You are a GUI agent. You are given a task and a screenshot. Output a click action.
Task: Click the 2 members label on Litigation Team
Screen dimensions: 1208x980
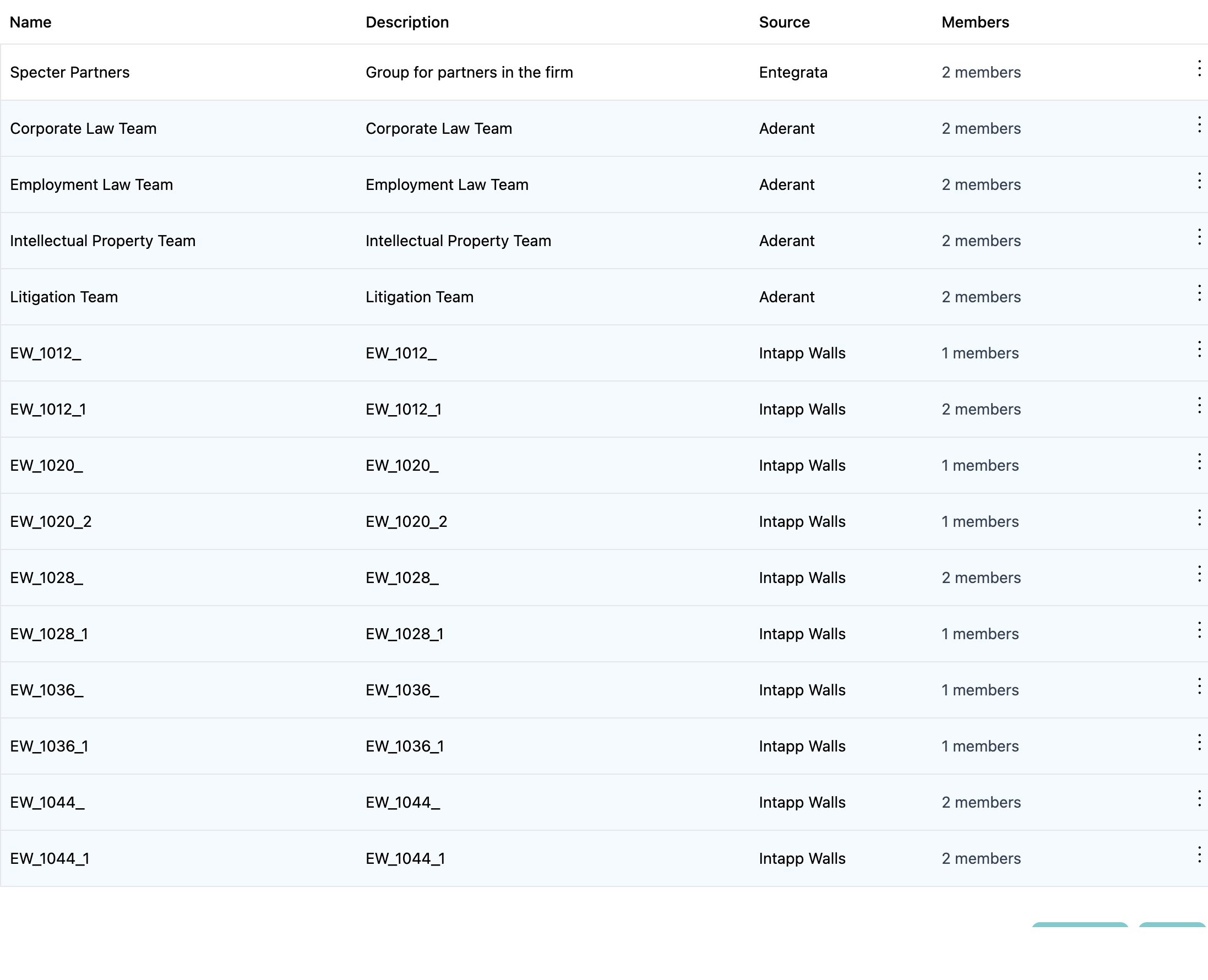[x=981, y=296]
